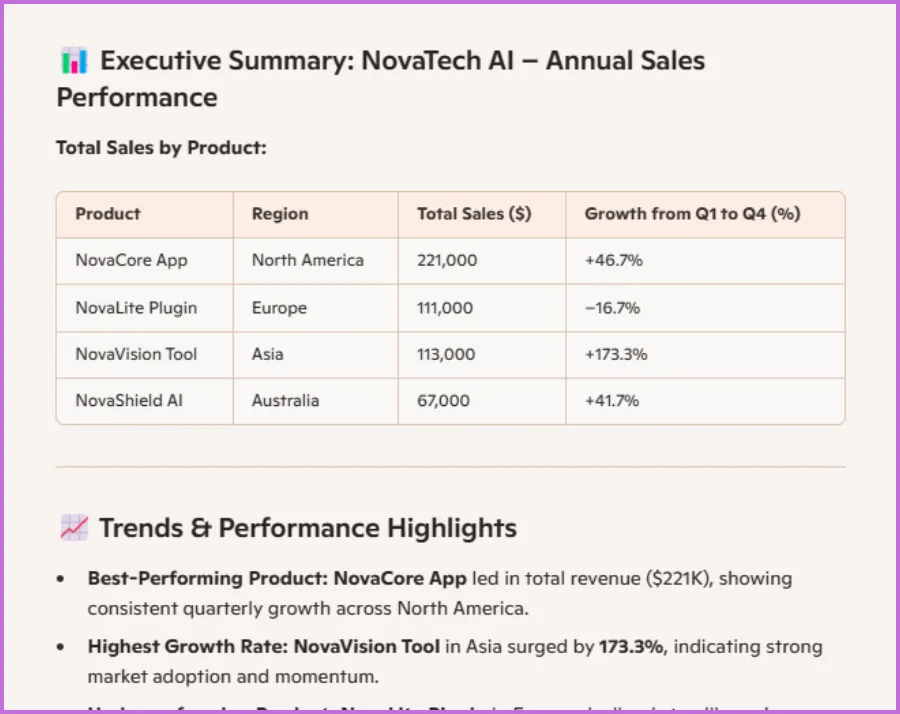
Task: Select the NovaCore App table cell
Action: point(131,261)
